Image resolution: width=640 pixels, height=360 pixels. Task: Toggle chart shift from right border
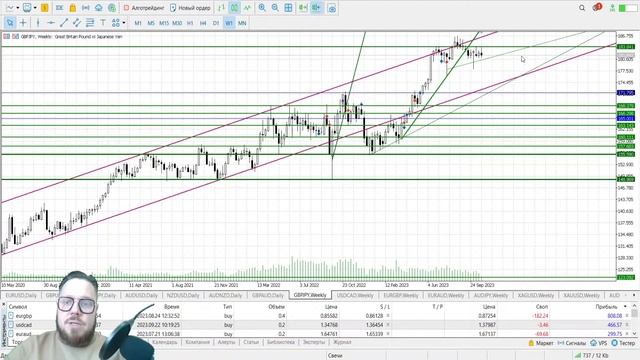[x=316, y=8]
